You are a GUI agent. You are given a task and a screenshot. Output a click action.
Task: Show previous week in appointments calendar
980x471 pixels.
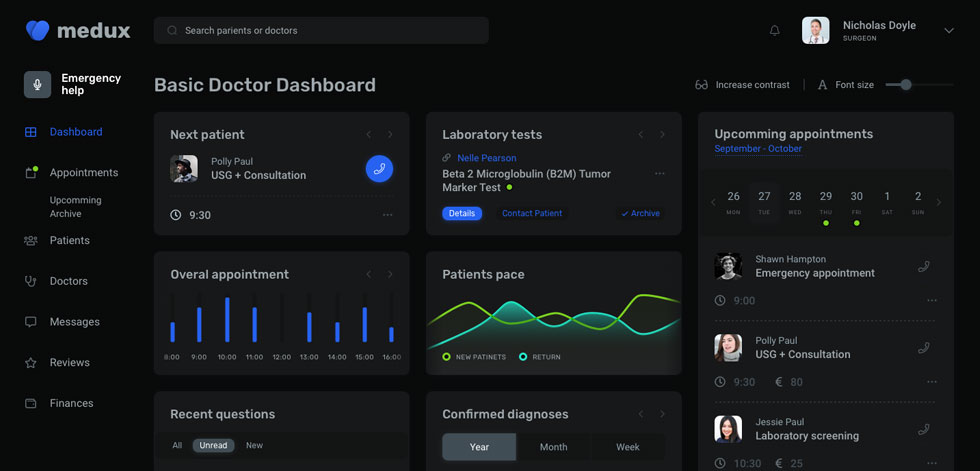(713, 202)
